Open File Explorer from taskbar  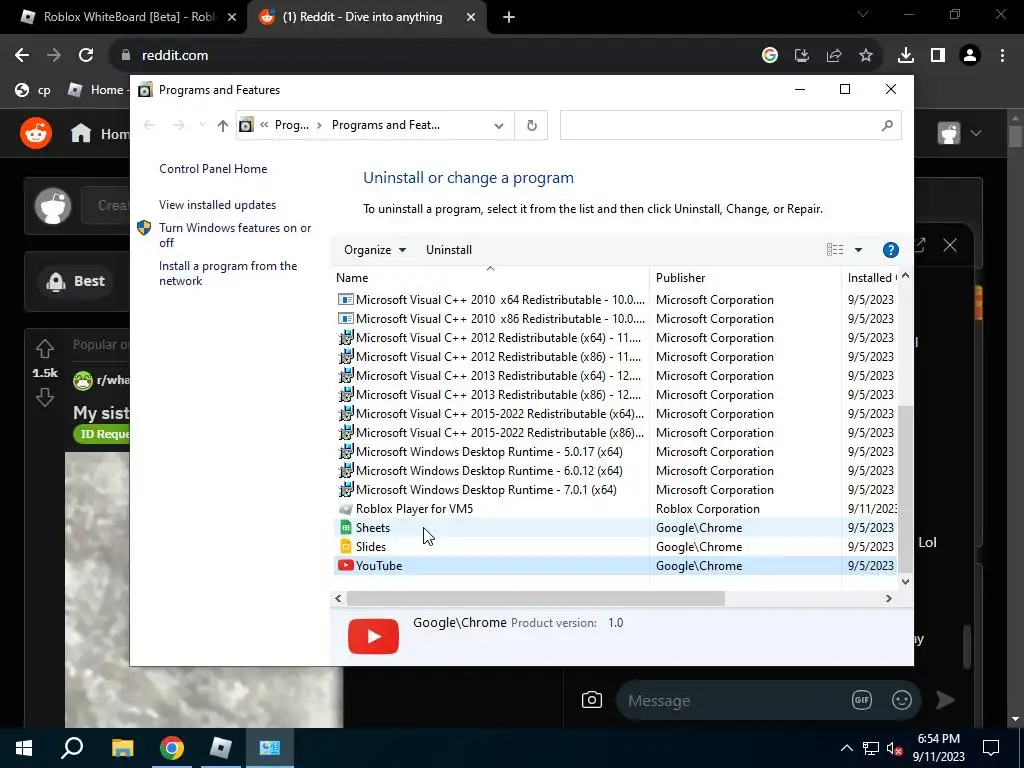point(122,748)
